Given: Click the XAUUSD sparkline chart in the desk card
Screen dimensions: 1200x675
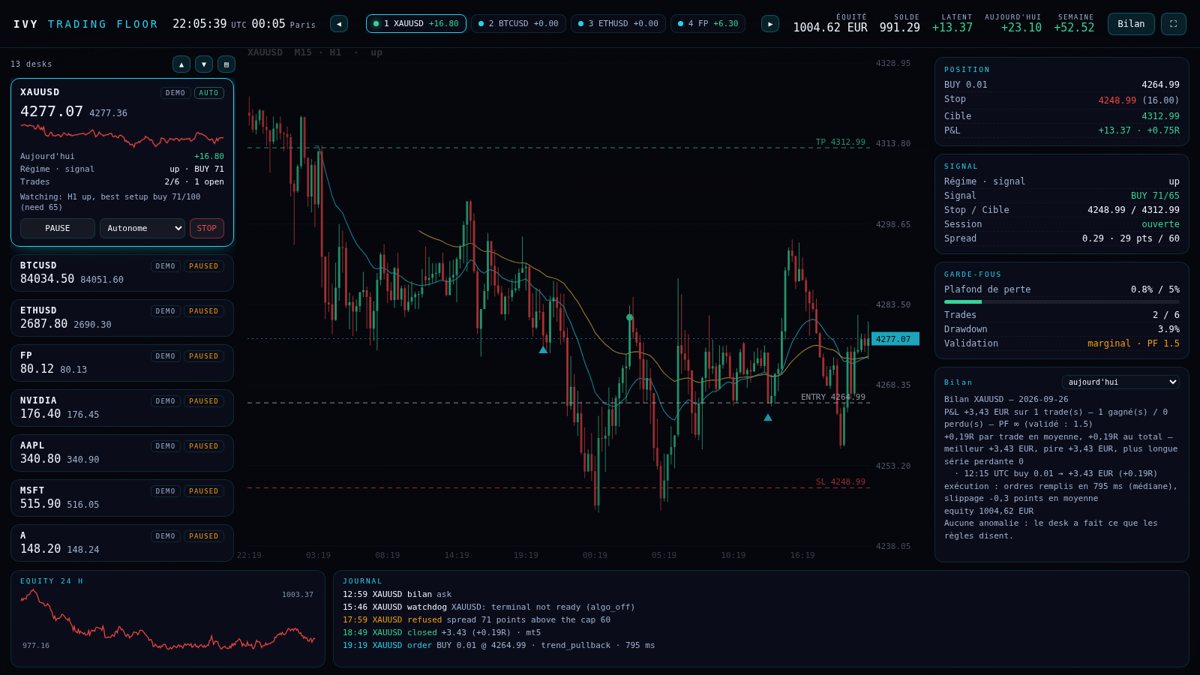Looking at the screenshot, I should coord(122,134).
